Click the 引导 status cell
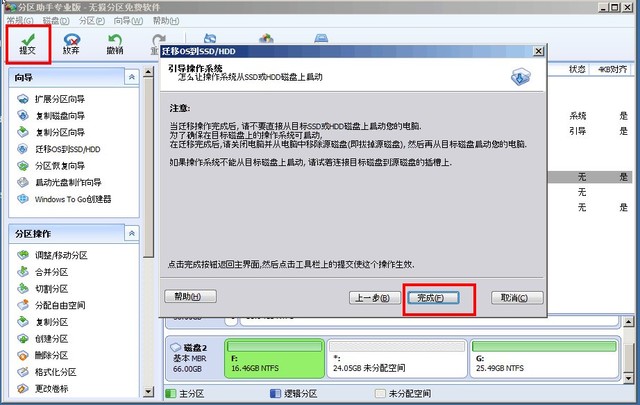The width and height of the screenshot is (640, 405). [578, 131]
